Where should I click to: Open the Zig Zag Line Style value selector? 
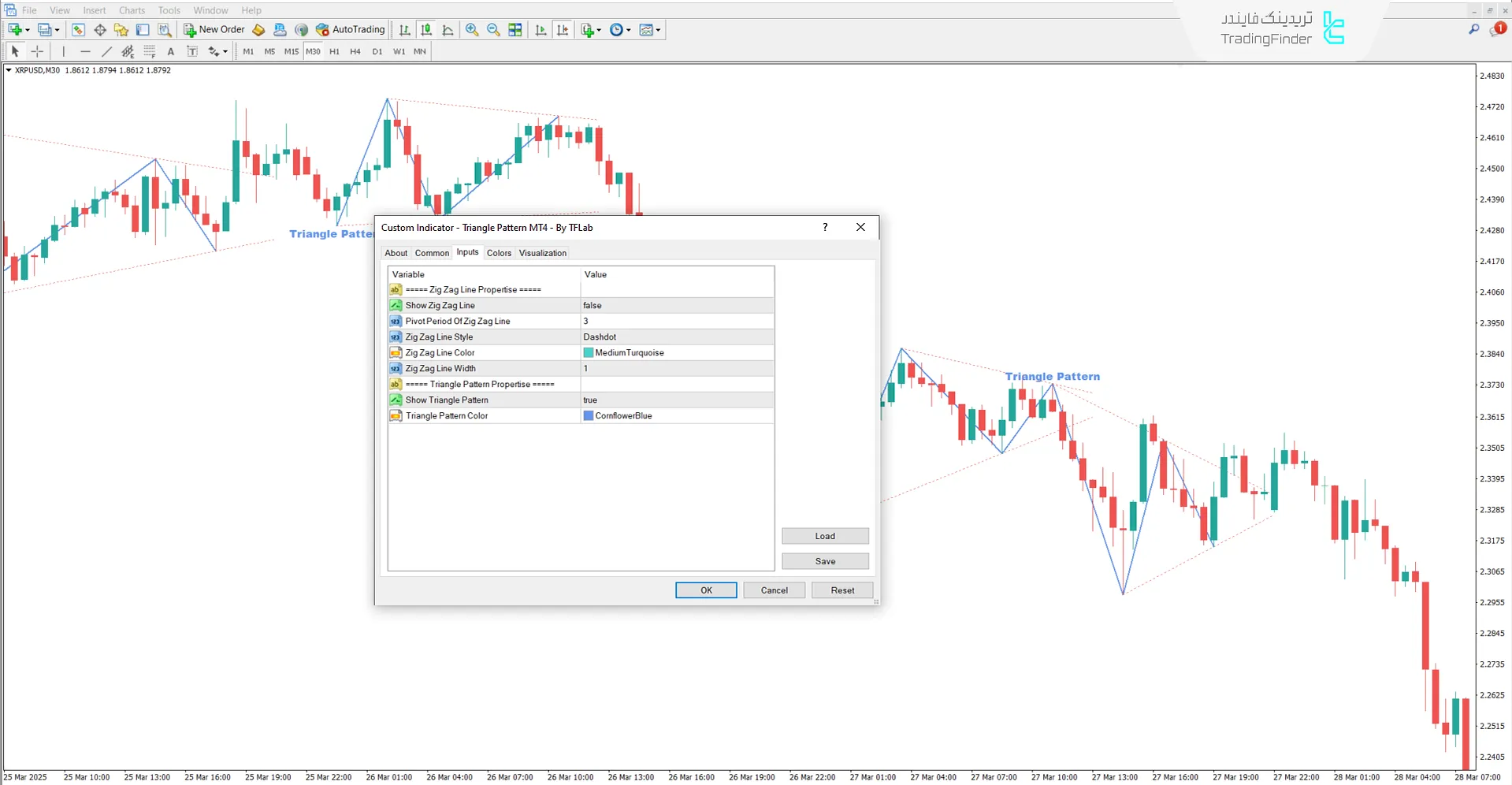tap(676, 337)
